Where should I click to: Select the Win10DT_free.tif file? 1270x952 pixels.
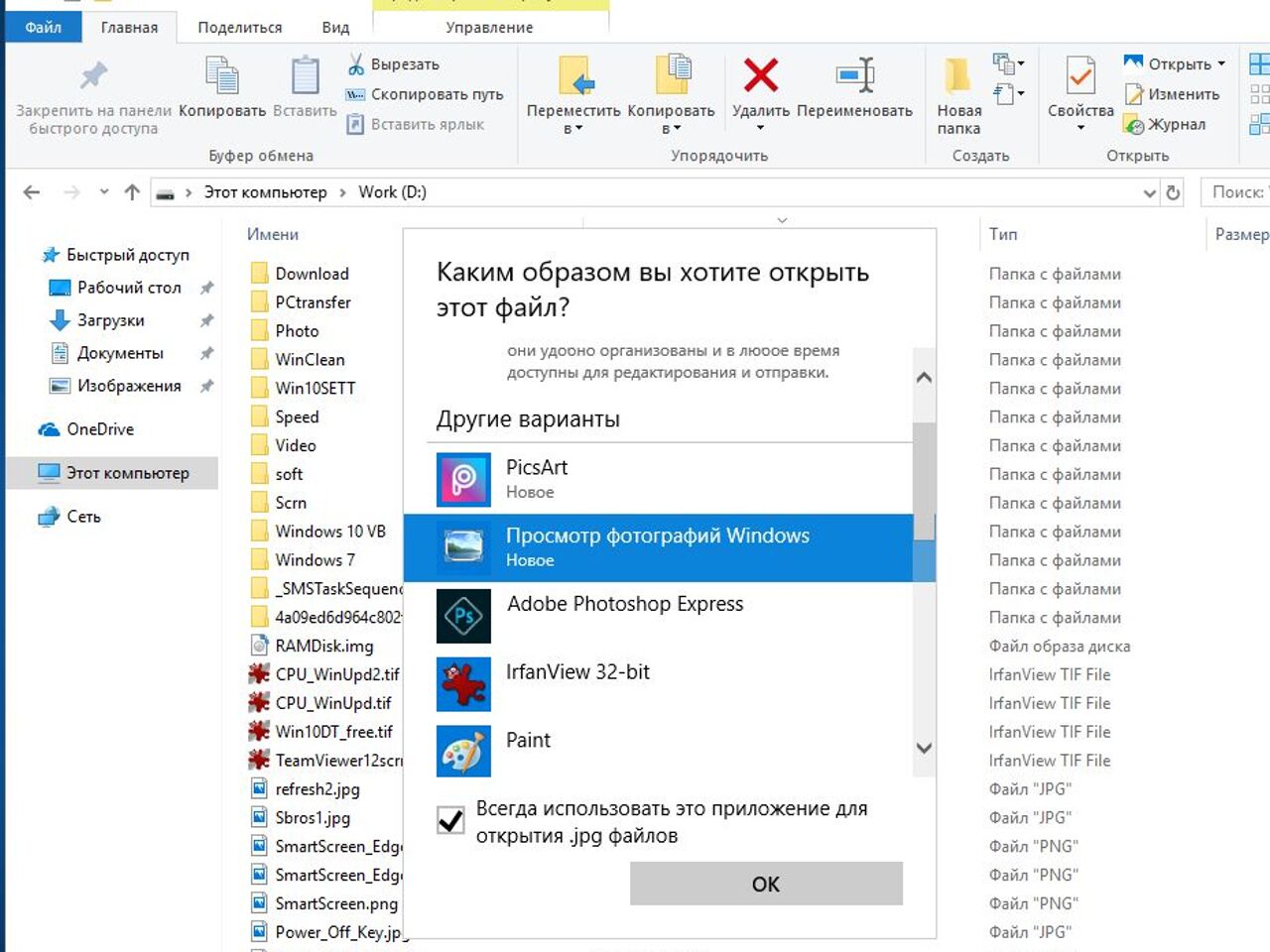(333, 732)
